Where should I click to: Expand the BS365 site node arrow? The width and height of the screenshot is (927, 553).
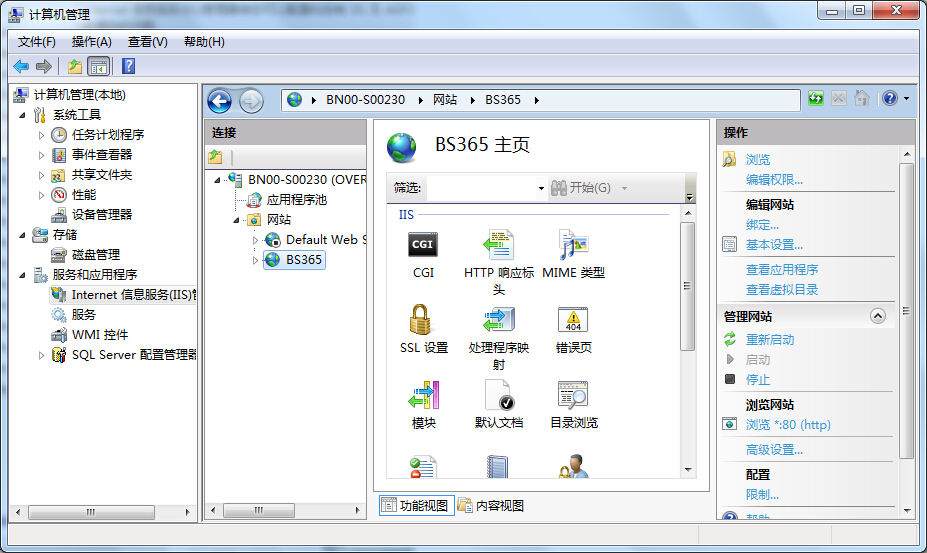click(255, 260)
